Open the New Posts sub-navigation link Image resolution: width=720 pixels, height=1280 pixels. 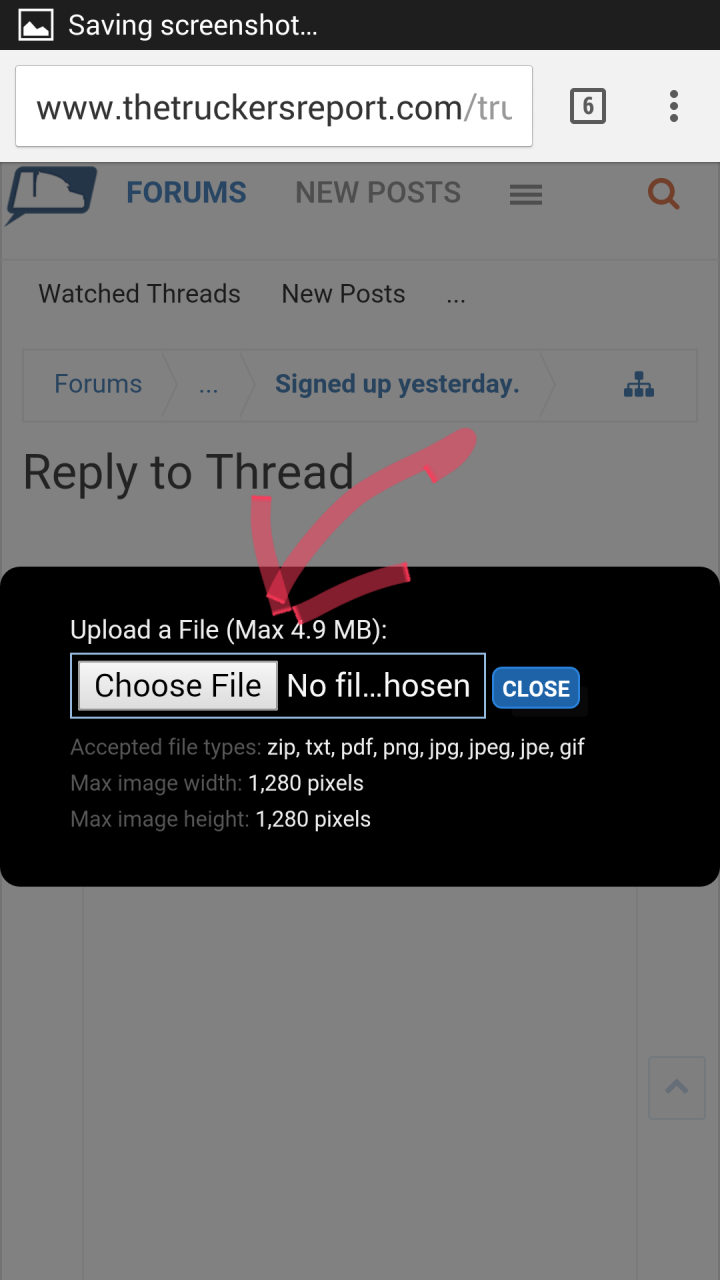click(343, 294)
